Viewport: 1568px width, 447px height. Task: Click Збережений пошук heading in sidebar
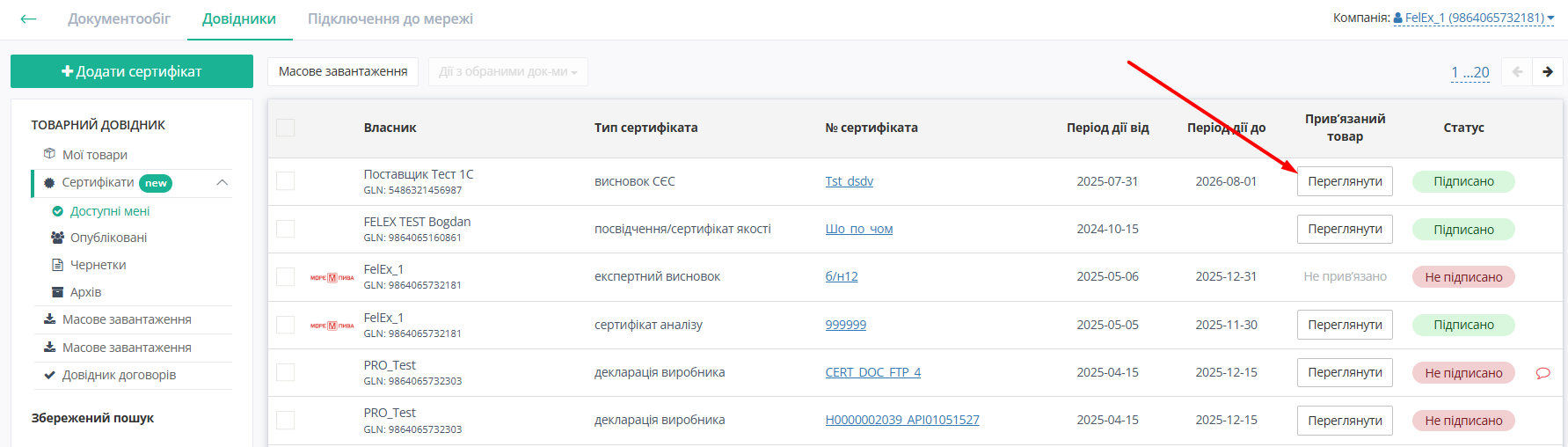click(92, 418)
